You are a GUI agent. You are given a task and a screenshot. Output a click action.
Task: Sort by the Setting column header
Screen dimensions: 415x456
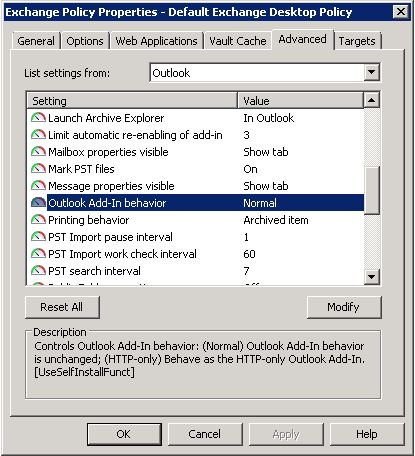click(x=132, y=101)
